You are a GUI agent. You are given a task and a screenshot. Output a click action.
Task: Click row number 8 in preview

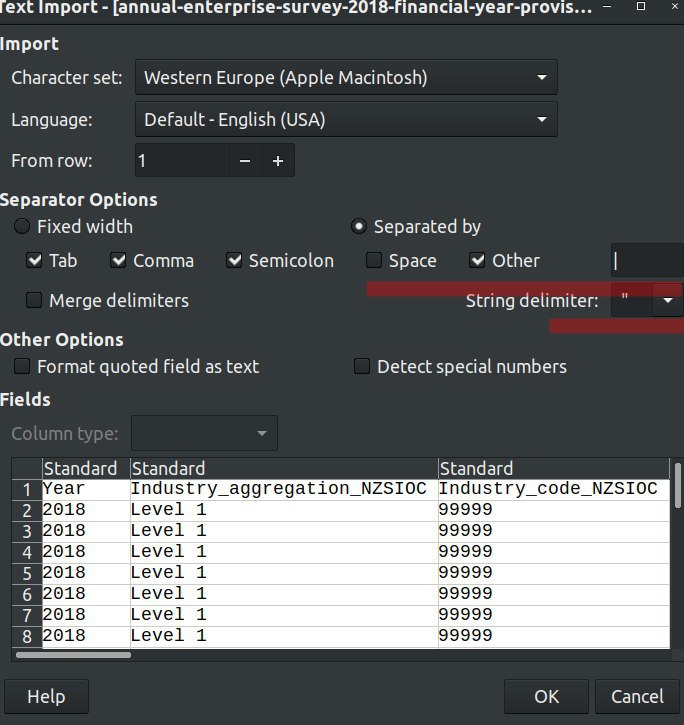[27, 637]
